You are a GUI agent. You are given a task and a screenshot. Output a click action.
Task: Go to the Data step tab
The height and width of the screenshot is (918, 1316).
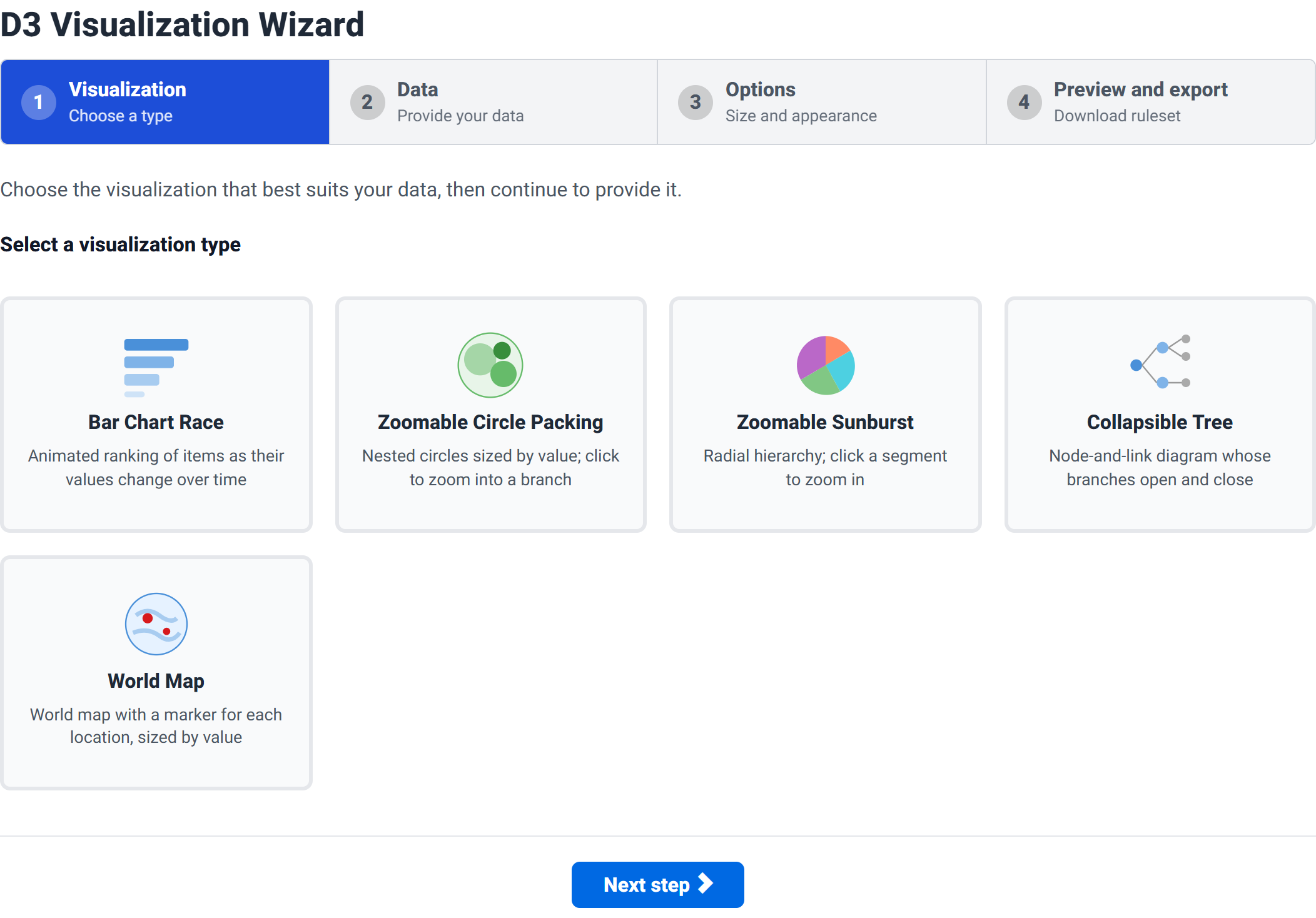coord(493,102)
